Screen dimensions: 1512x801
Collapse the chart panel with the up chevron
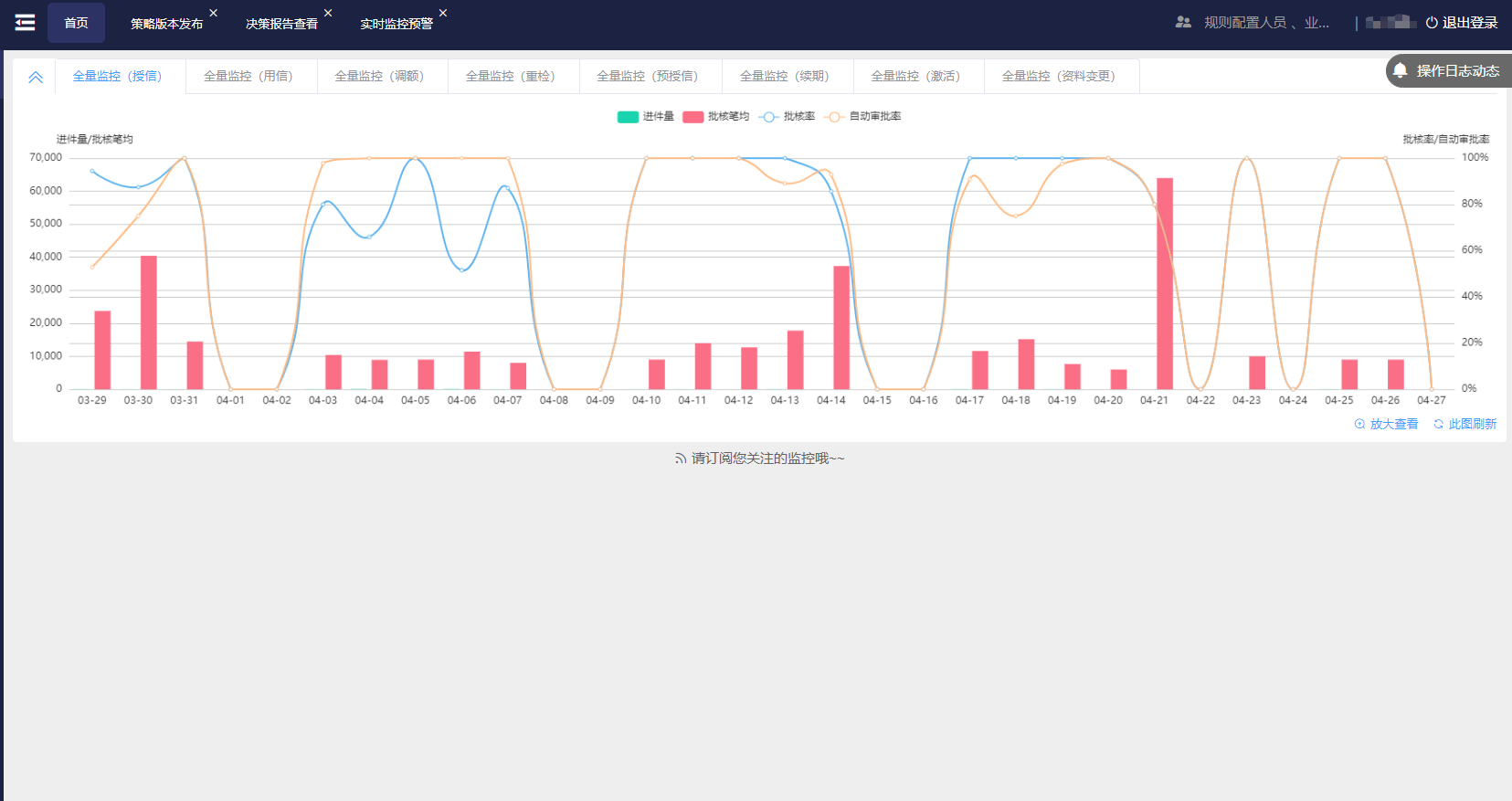coord(36,77)
